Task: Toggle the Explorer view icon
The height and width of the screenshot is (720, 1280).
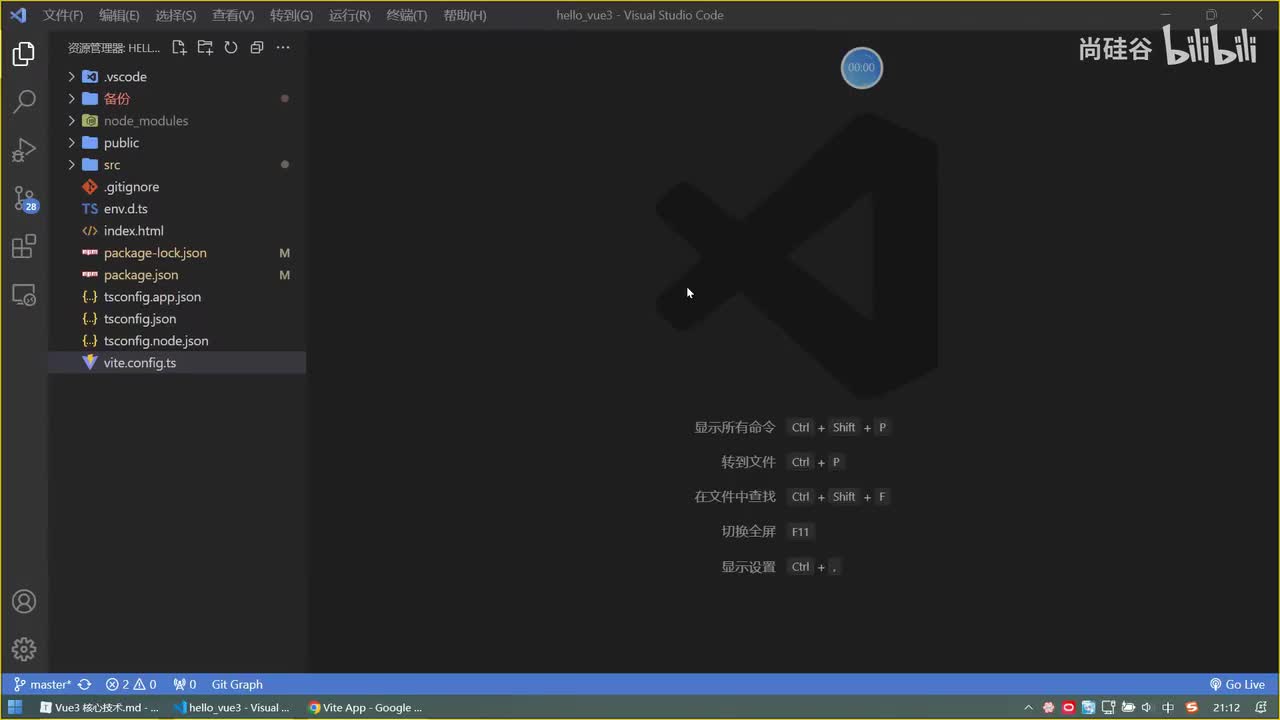Action: pos(24,53)
